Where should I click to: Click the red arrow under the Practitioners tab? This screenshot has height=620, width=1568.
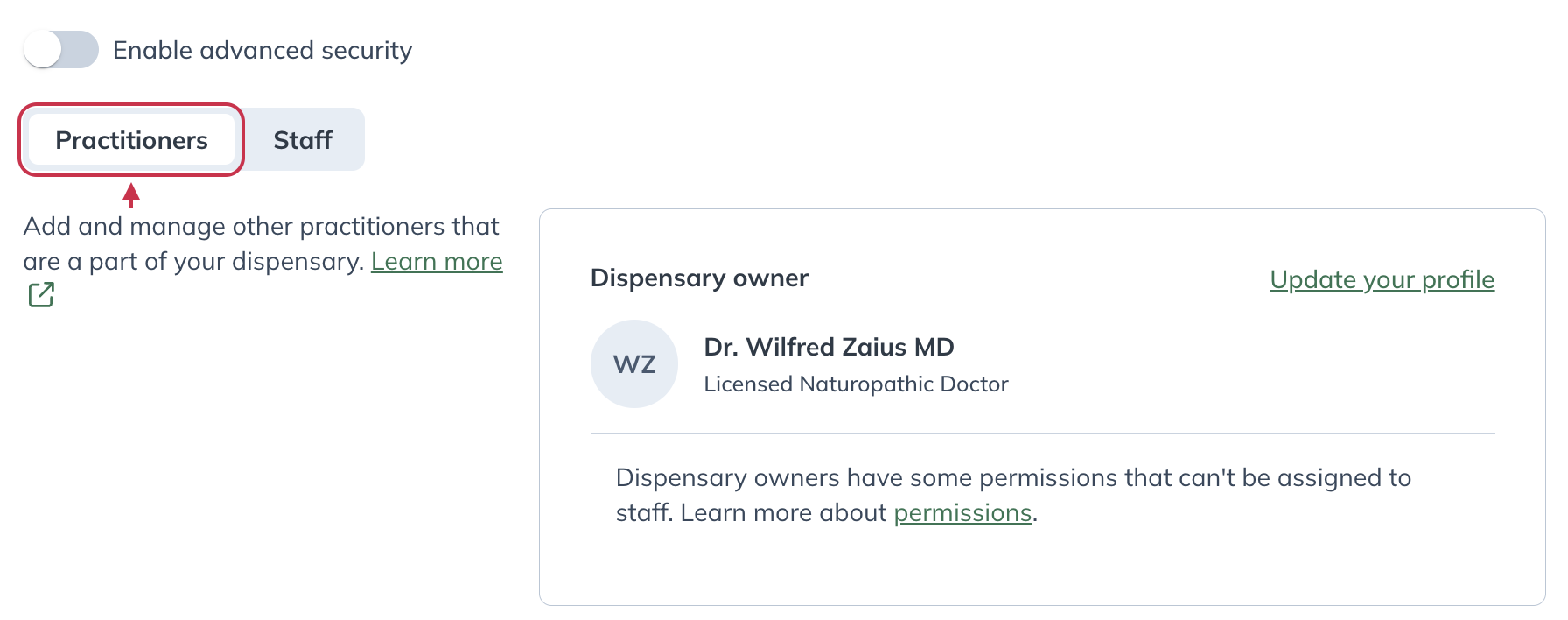(131, 194)
